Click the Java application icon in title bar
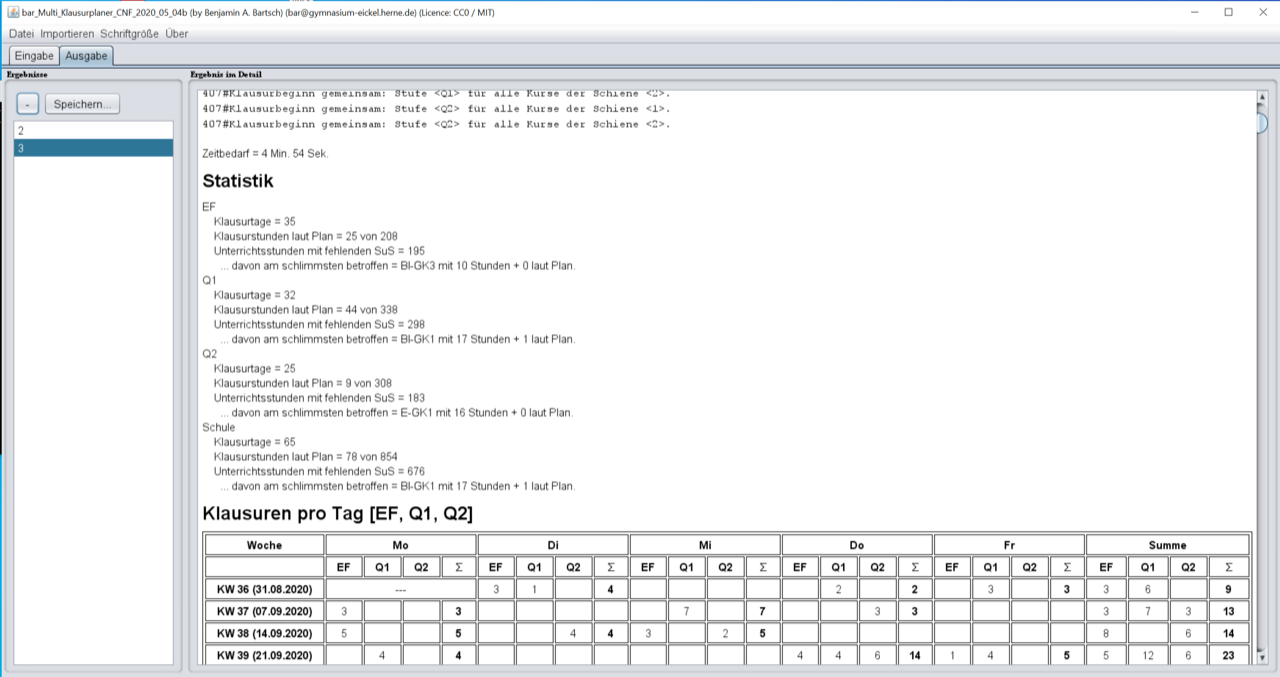The image size is (1280, 677). coord(13,12)
